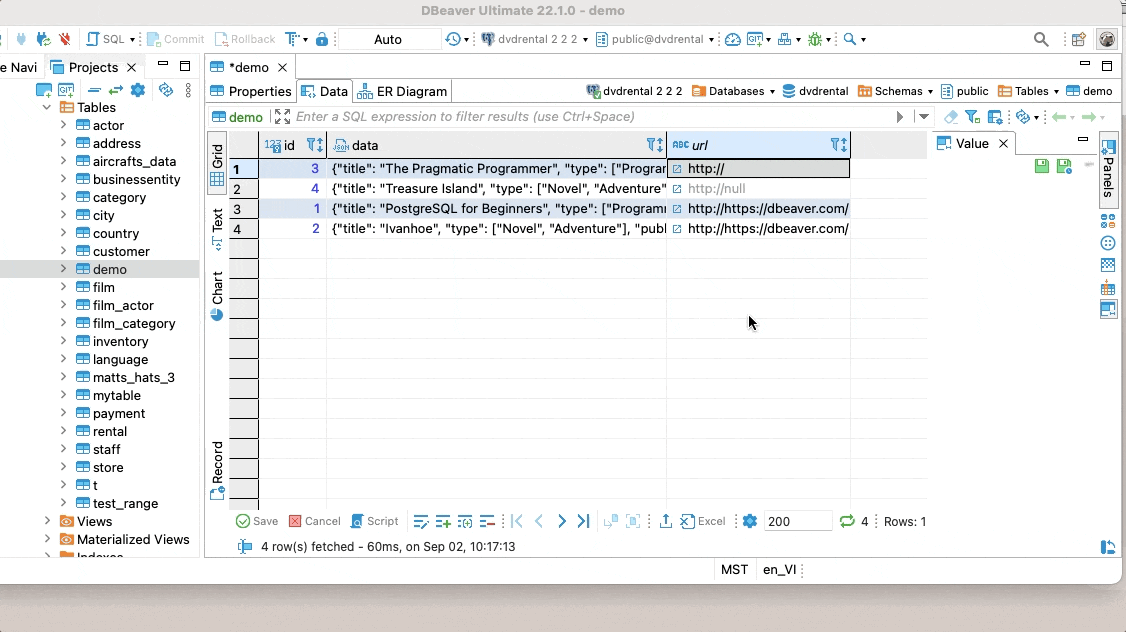Select the matts_hats_3 table

(x=134, y=377)
